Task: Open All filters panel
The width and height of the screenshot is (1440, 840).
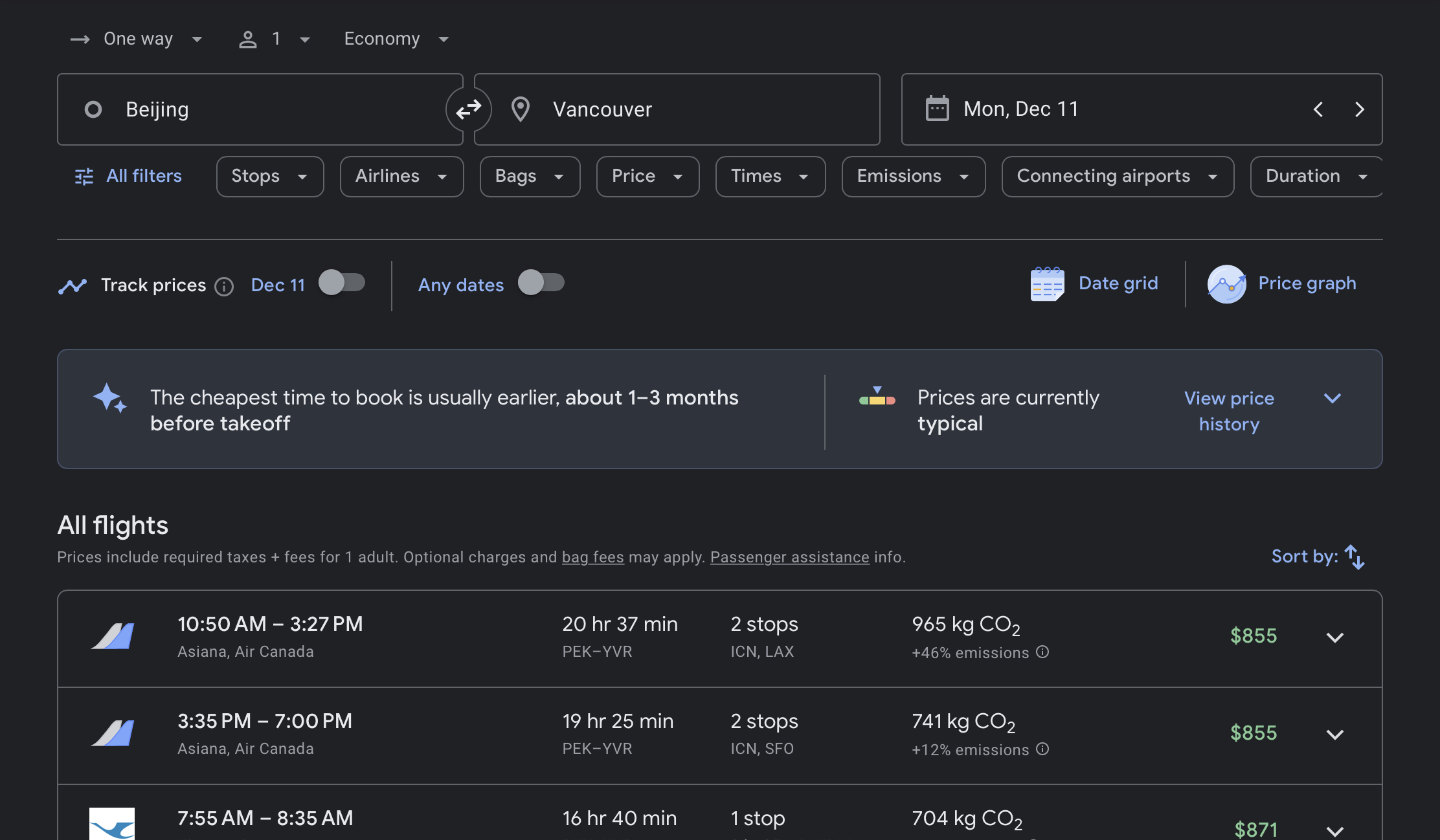Action: click(129, 176)
